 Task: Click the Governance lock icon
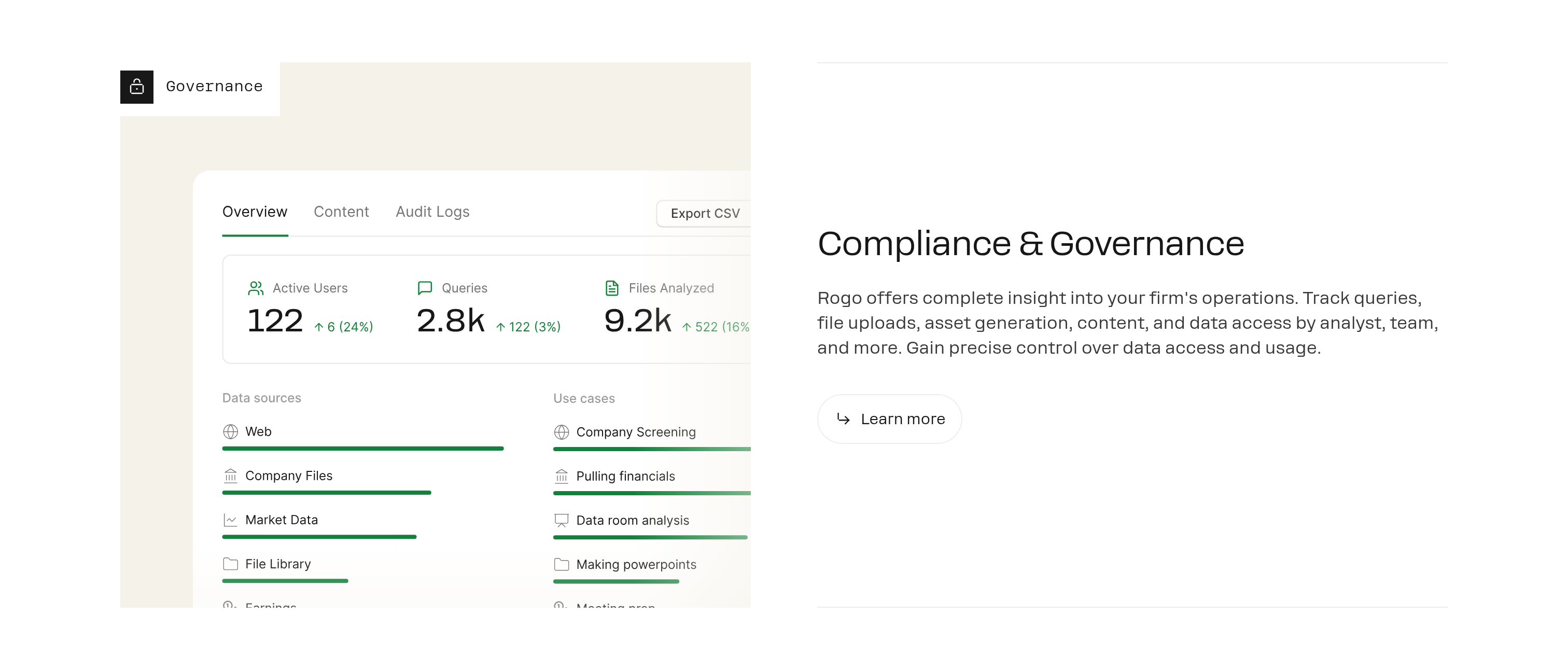click(x=137, y=87)
